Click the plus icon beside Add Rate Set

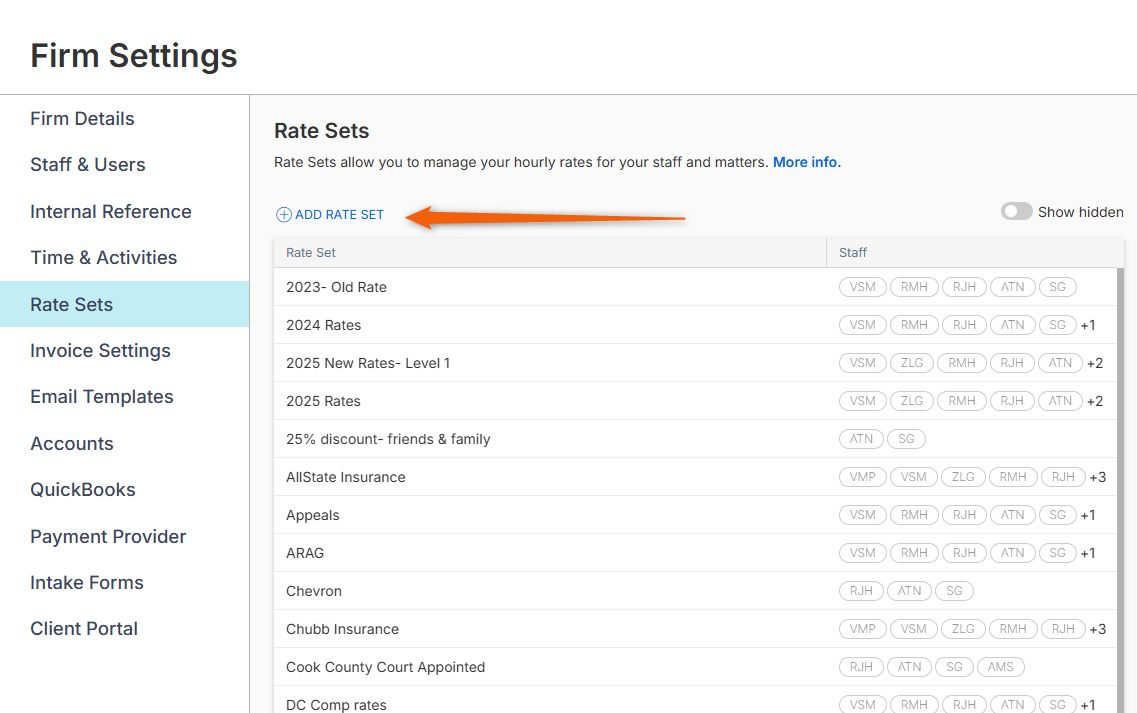click(x=284, y=215)
